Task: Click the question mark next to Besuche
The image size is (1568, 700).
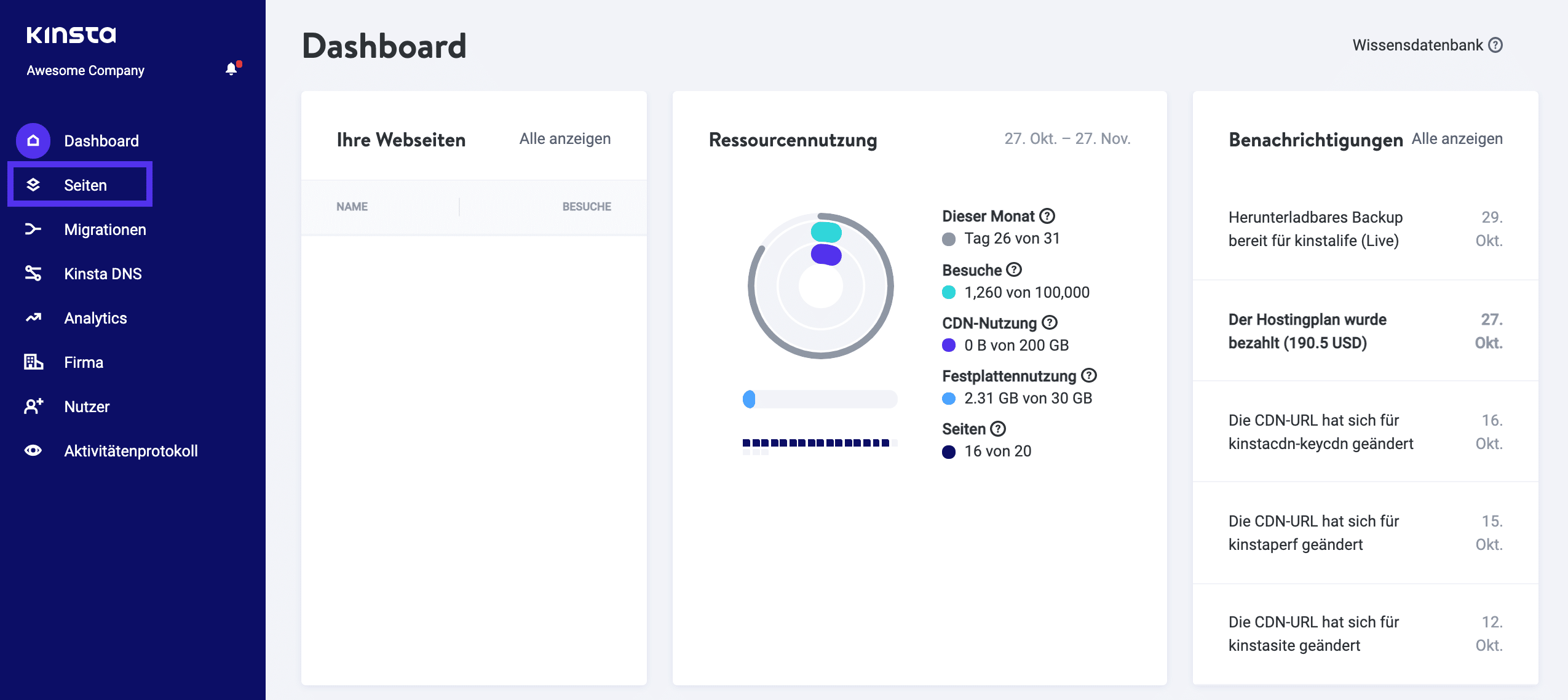Action: pos(1015,269)
